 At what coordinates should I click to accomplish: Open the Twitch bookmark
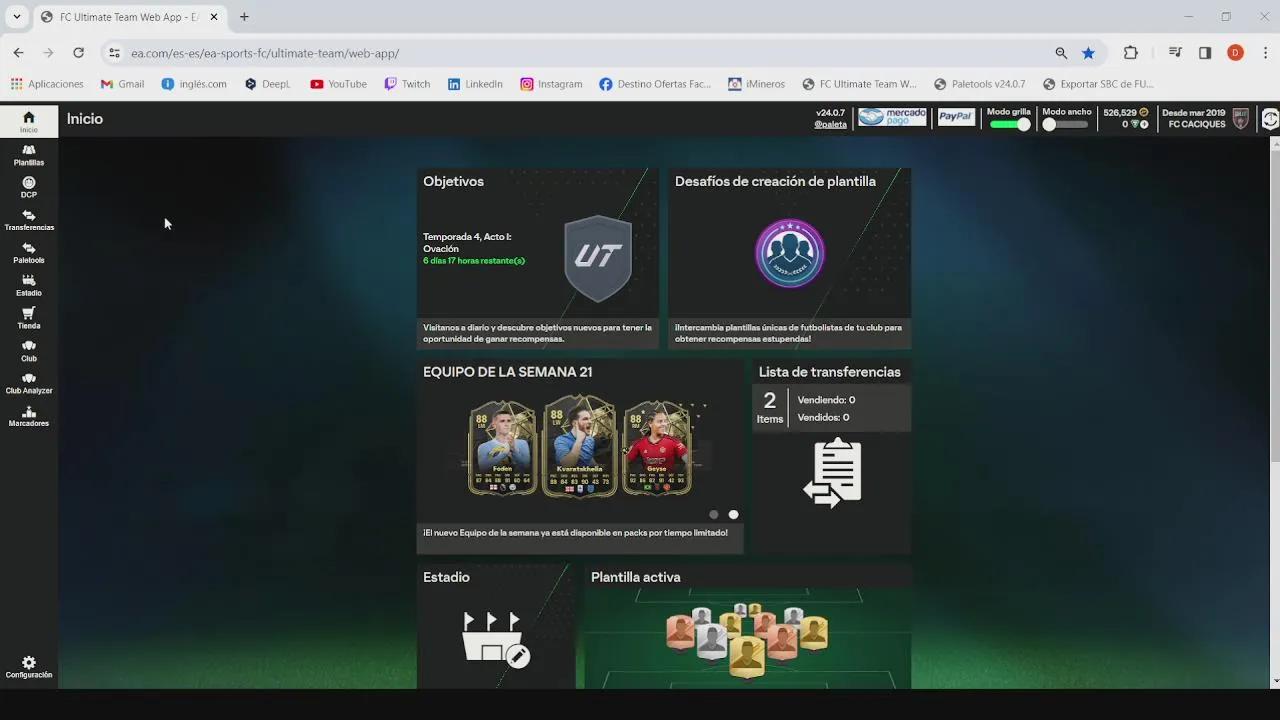point(407,84)
